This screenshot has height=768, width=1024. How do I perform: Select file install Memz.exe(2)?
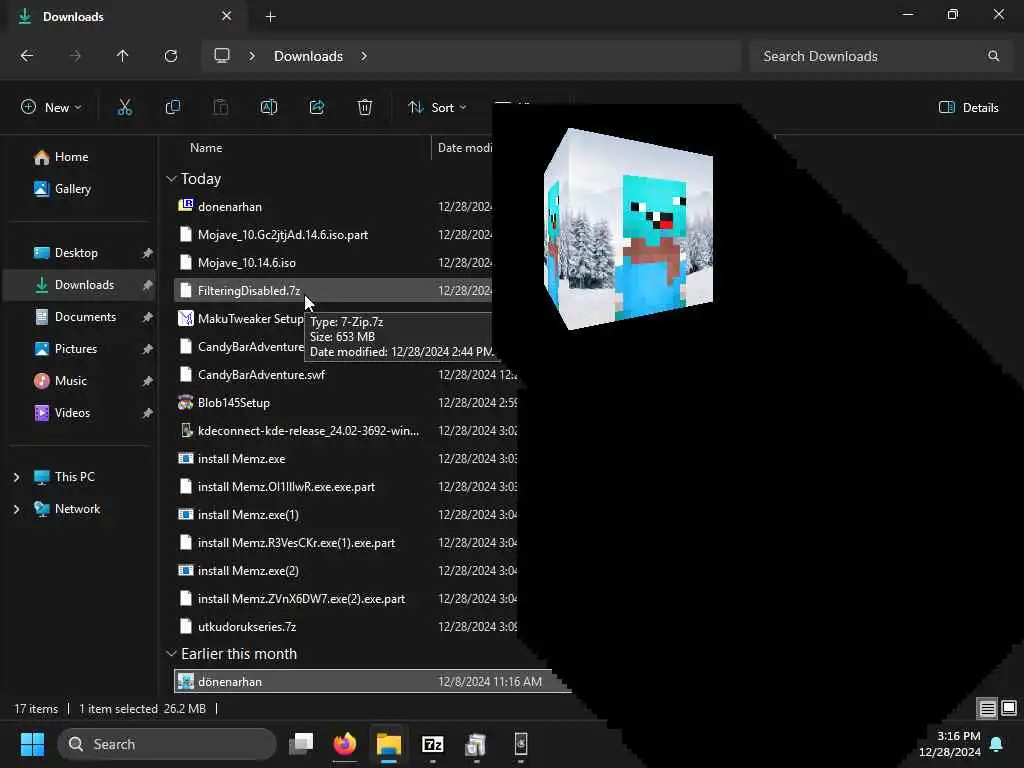[248, 571]
